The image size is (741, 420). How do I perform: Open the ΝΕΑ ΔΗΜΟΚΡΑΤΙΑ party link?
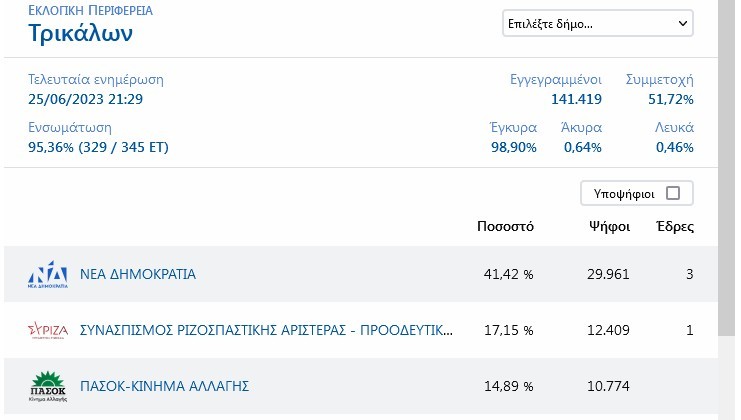tap(138, 274)
